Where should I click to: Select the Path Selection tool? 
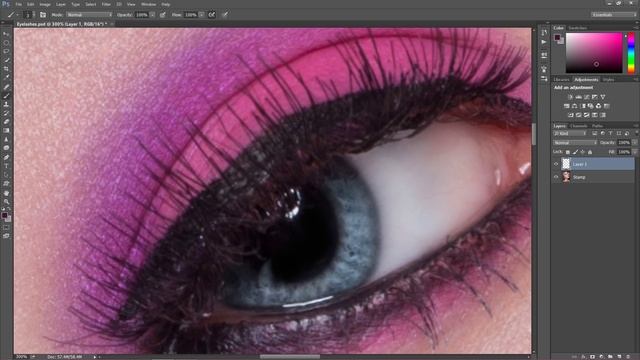6,175
